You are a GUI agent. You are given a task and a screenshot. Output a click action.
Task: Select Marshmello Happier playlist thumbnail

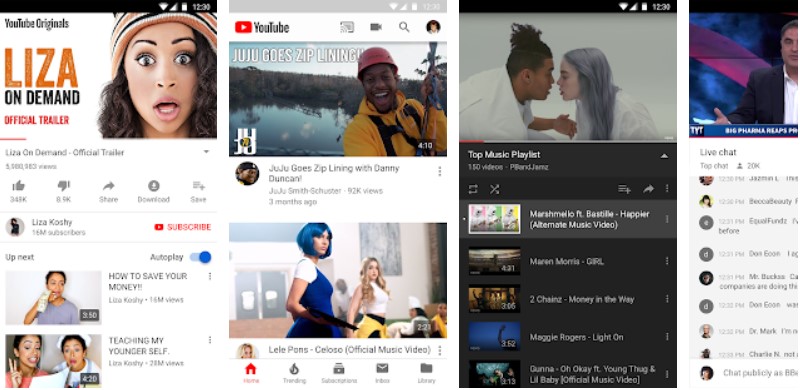coord(494,219)
